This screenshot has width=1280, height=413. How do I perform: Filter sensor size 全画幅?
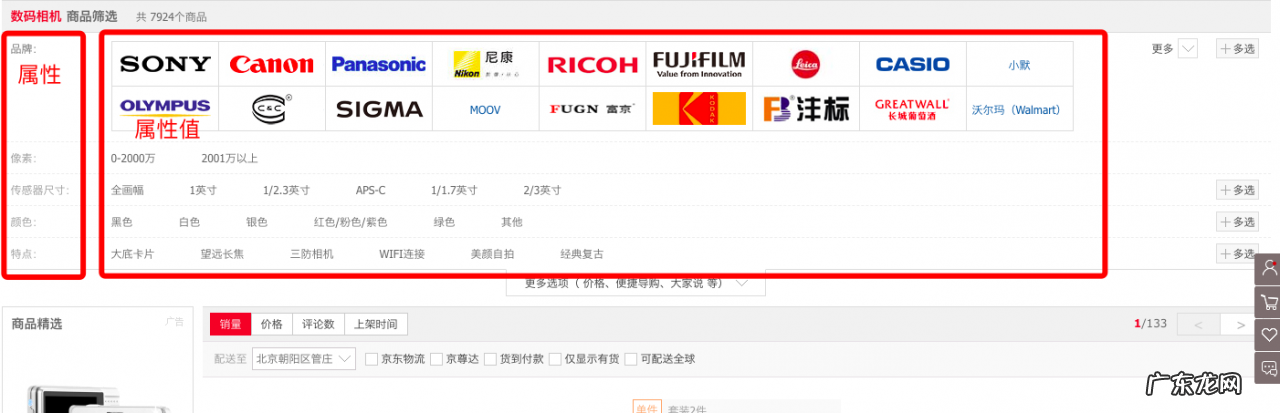(128, 190)
